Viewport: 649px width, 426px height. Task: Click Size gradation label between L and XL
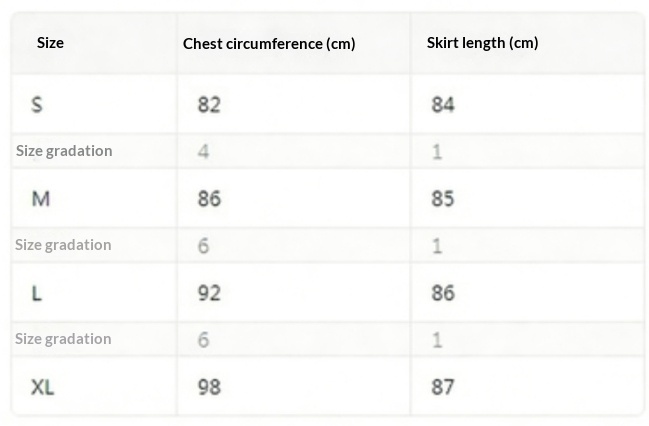pos(64,339)
